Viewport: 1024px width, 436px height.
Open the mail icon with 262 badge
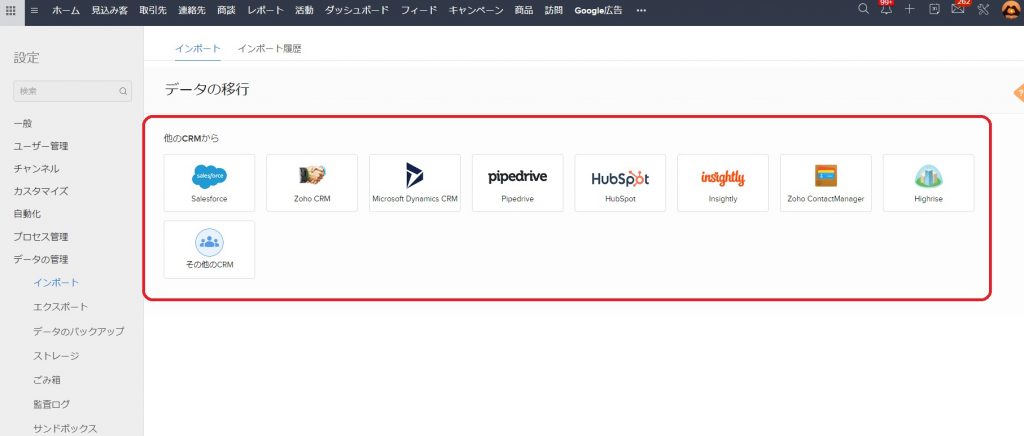958,8
